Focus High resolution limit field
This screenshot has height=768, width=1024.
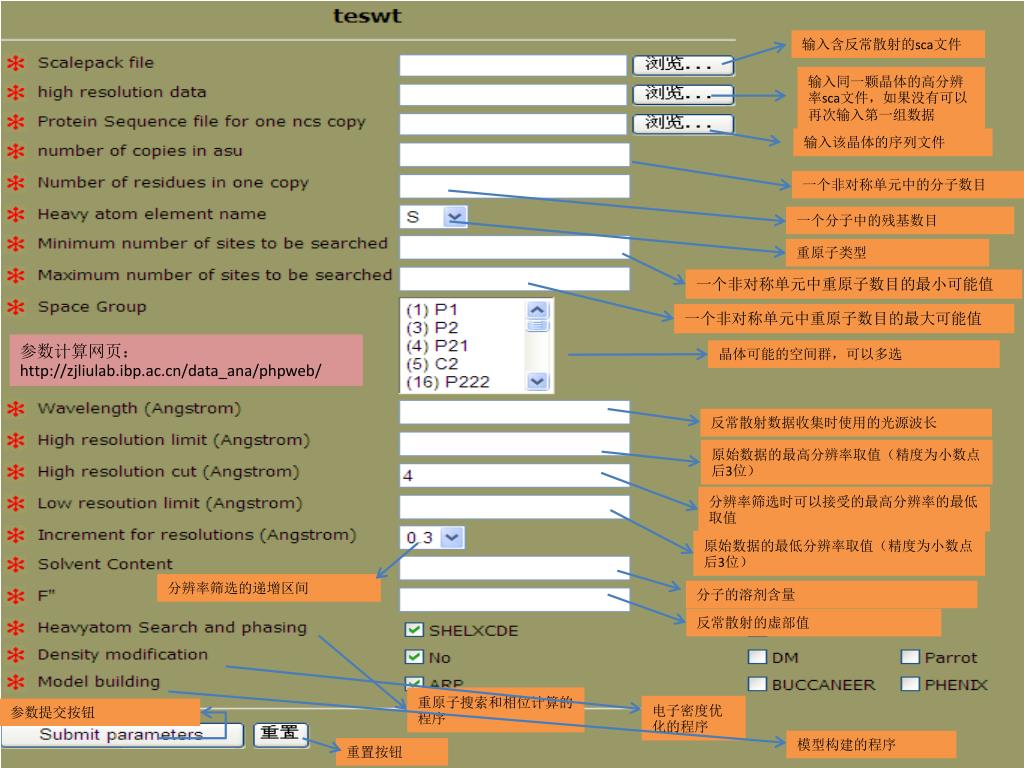tap(515, 443)
